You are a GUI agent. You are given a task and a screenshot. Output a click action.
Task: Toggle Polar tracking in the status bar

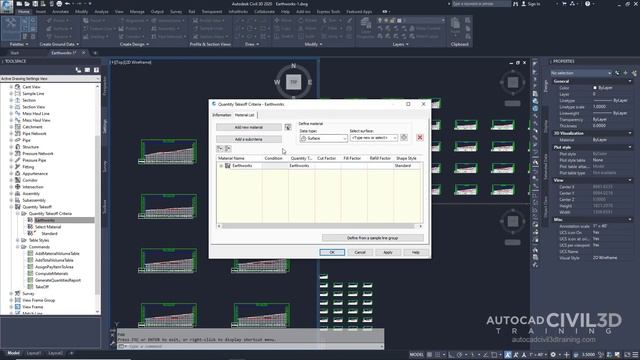pyautogui.click(x=460, y=355)
